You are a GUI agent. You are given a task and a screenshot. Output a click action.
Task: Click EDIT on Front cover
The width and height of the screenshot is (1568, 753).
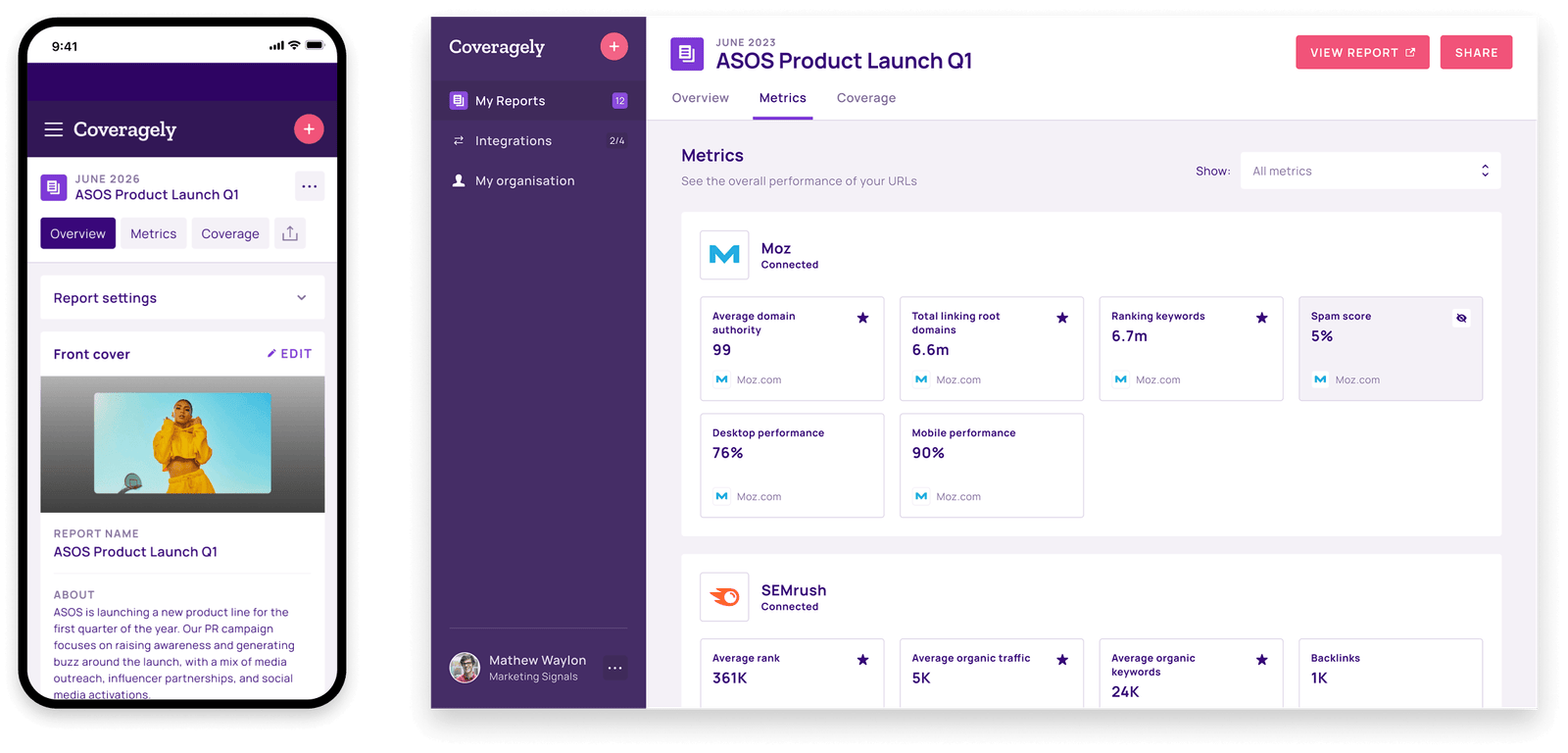click(289, 354)
